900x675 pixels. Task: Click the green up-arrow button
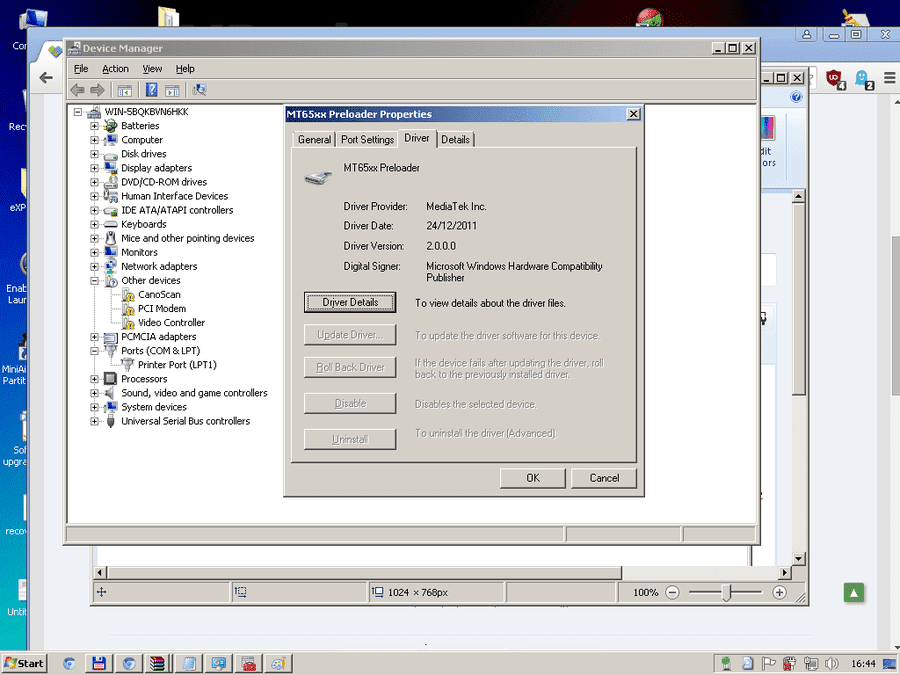pyautogui.click(x=854, y=592)
